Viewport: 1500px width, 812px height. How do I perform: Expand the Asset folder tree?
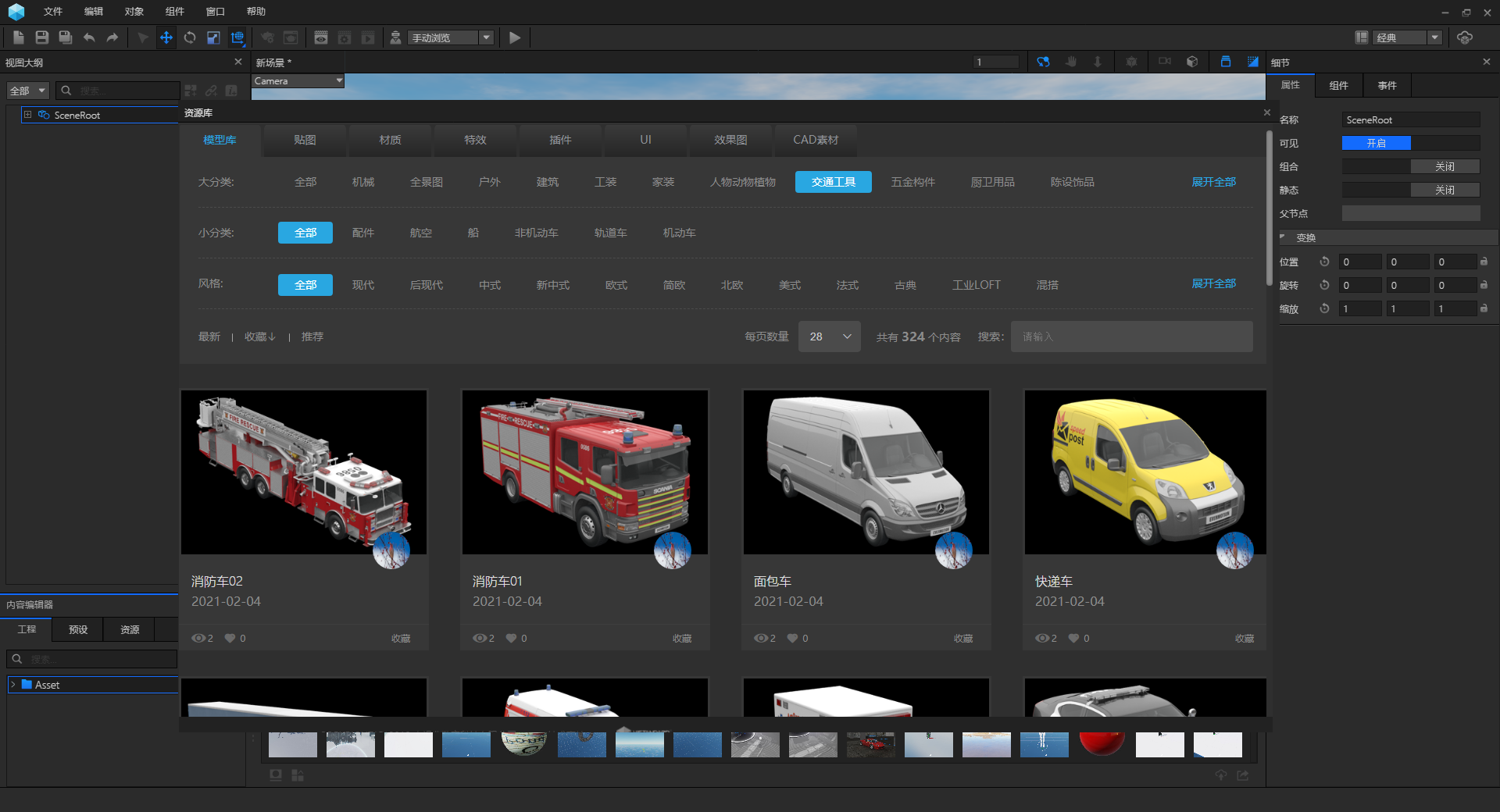13,685
